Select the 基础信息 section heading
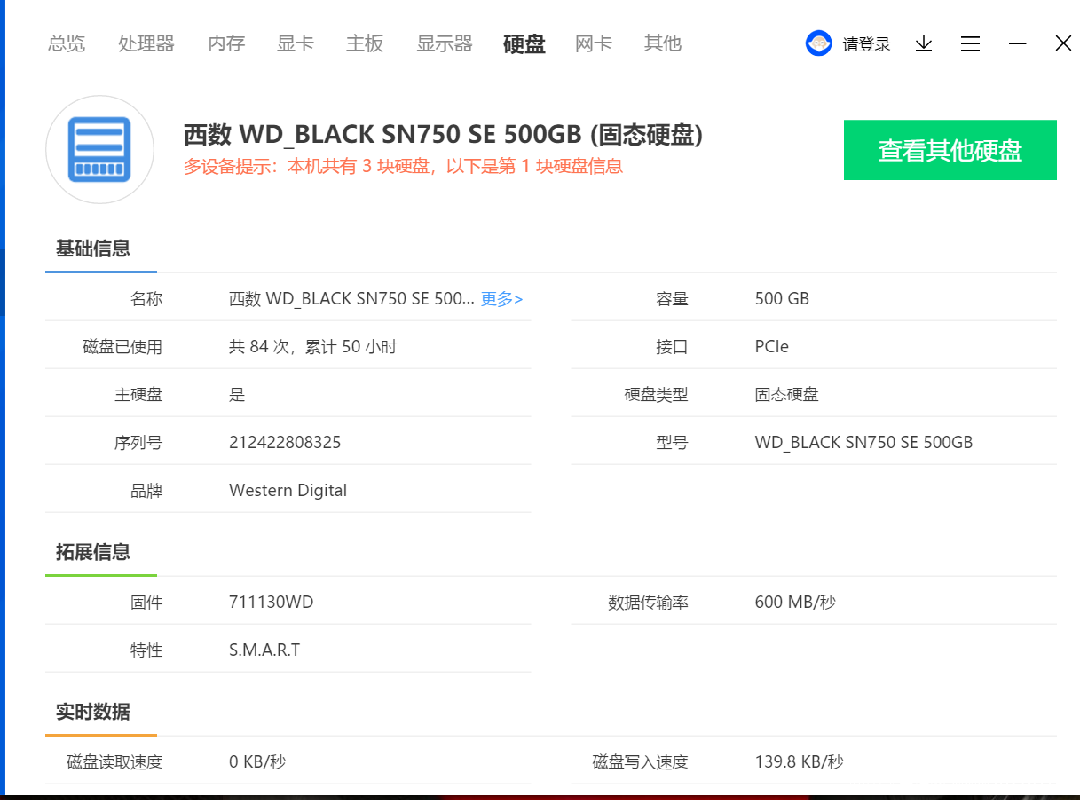The width and height of the screenshot is (1080, 800). [x=93, y=248]
